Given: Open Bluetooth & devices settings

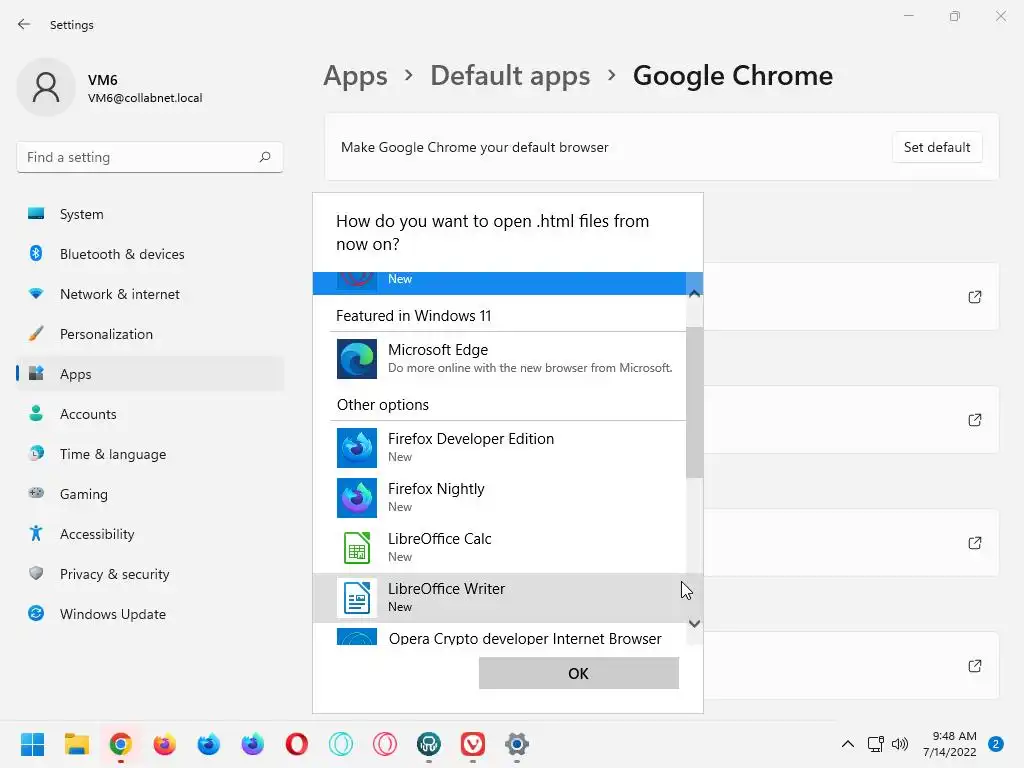Looking at the screenshot, I should (150, 254).
